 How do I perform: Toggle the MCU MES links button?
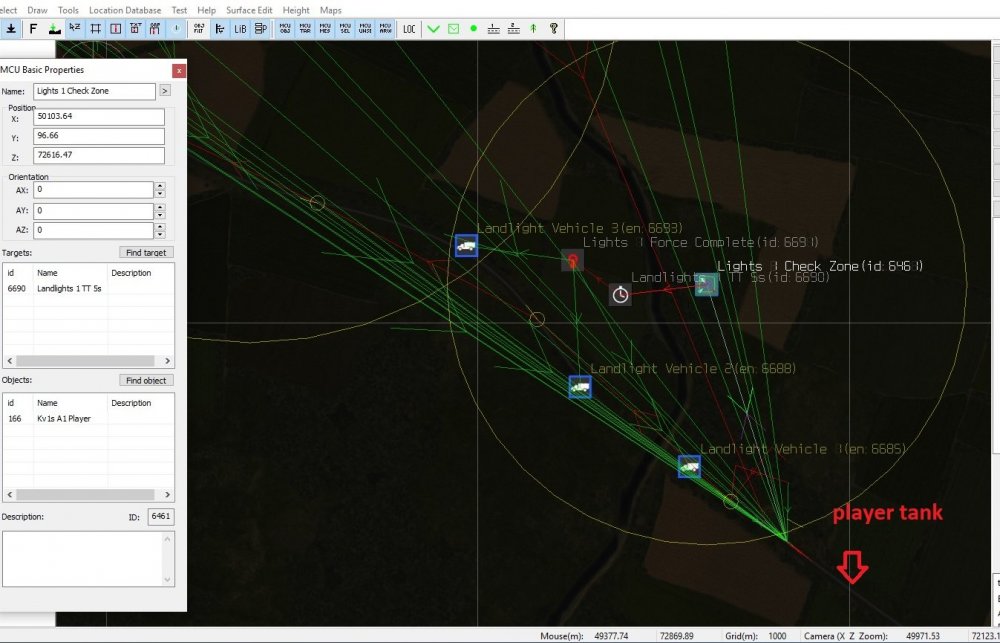tap(325, 29)
